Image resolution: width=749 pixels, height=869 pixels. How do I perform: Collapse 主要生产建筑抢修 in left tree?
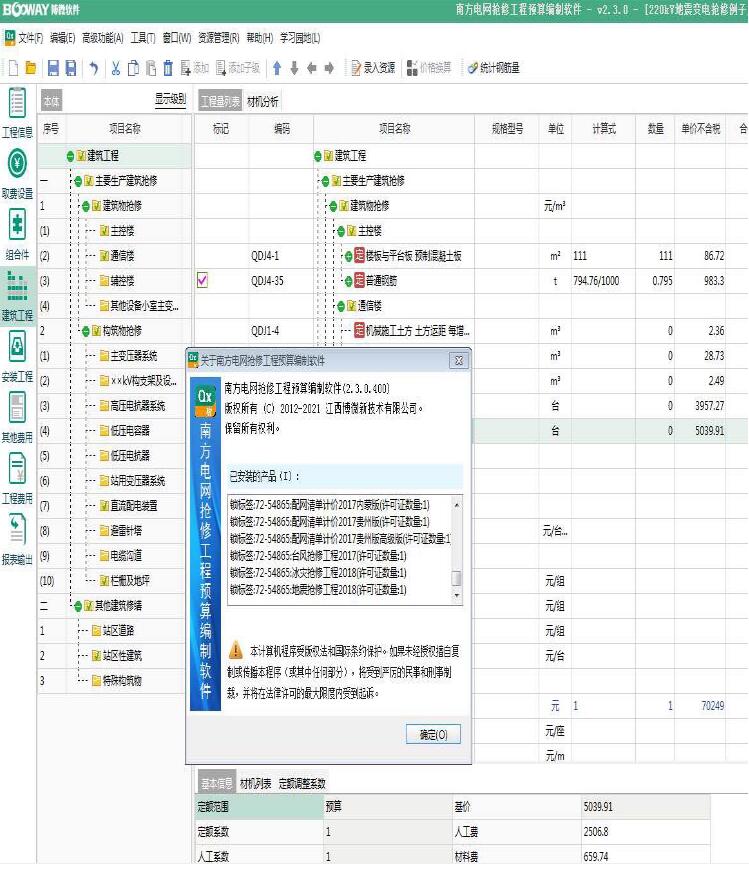(78, 181)
